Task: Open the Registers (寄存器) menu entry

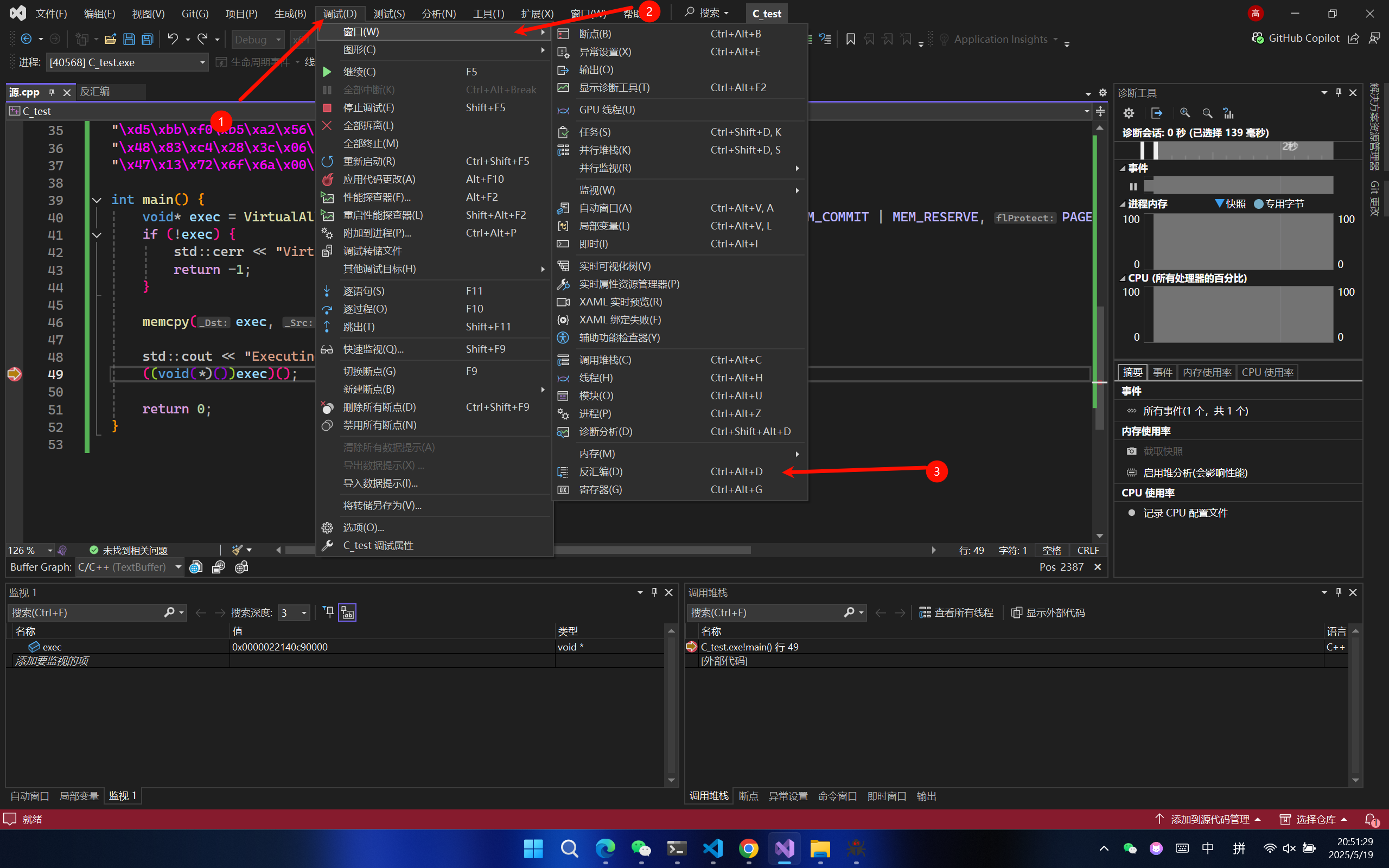Action: coord(601,490)
